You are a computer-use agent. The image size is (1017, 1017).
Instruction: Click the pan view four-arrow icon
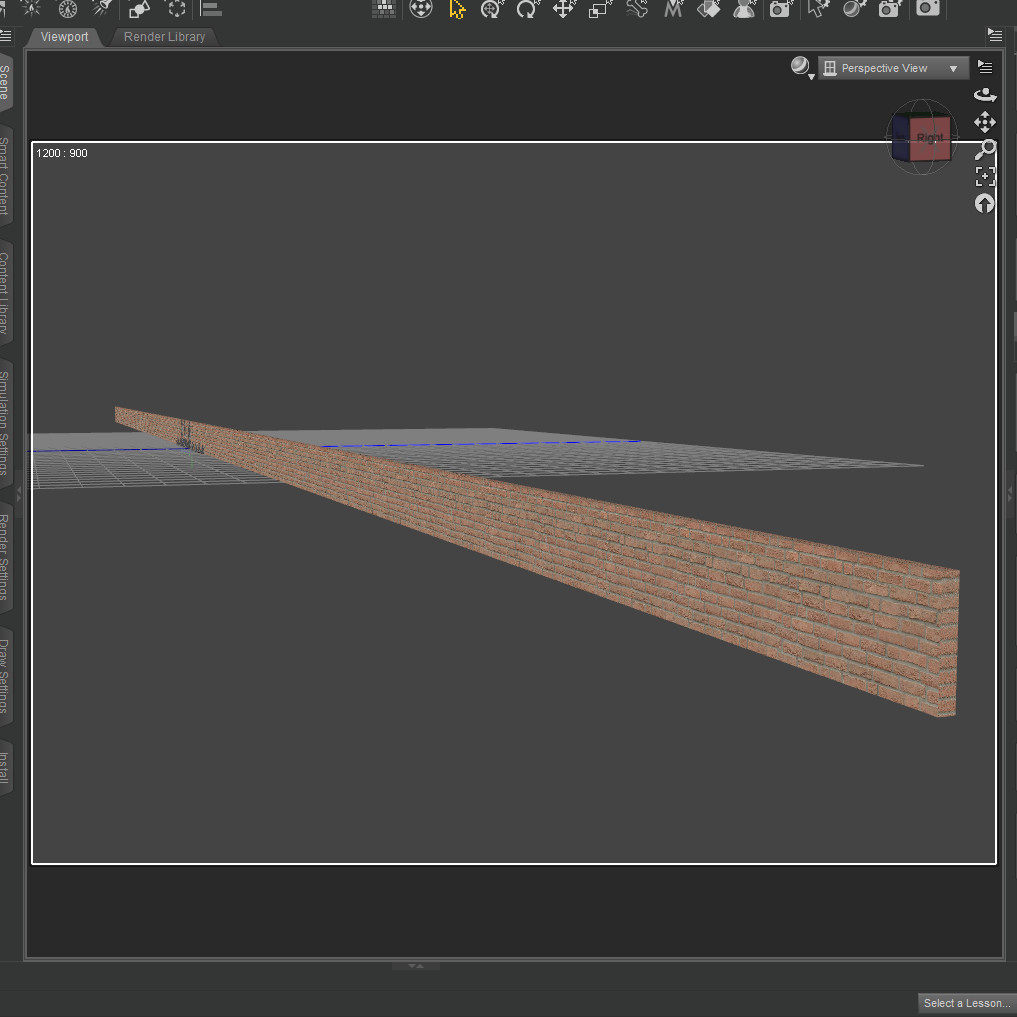coord(985,122)
